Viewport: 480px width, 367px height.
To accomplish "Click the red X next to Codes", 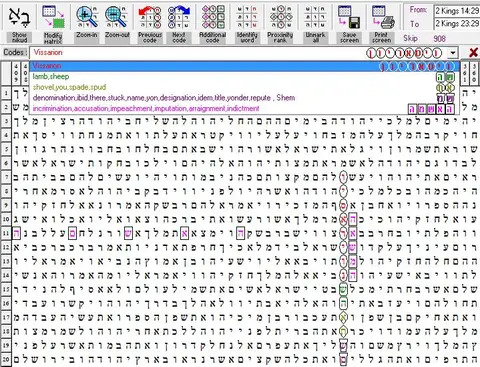I will coord(473,53).
